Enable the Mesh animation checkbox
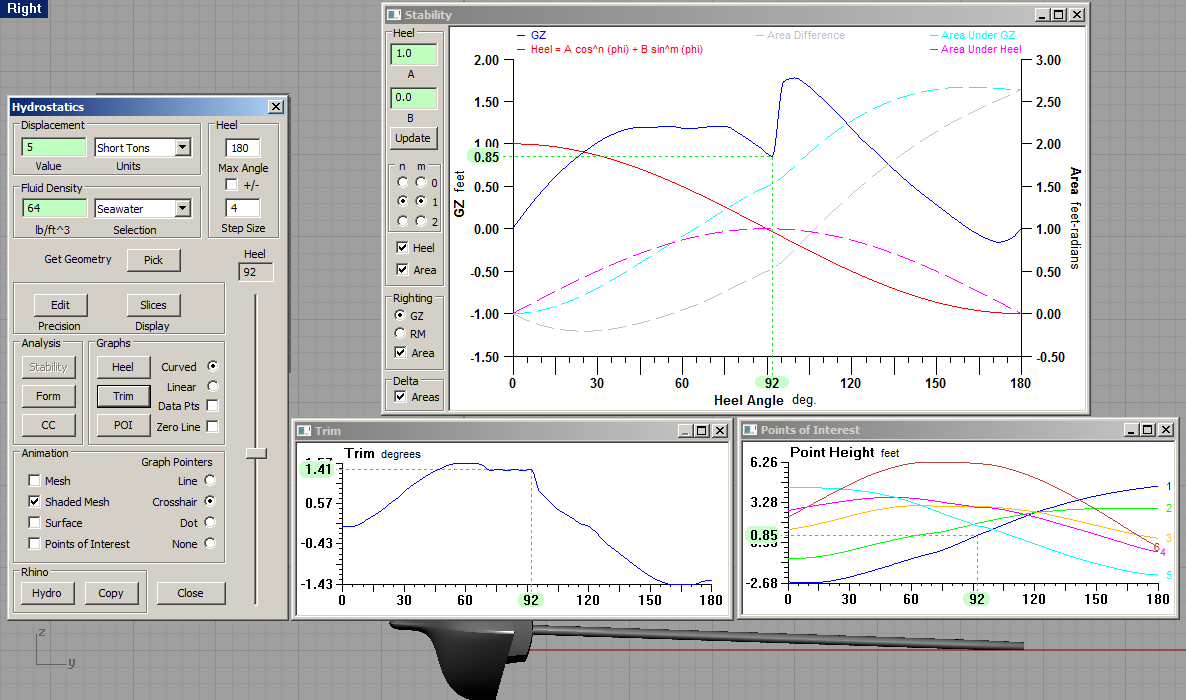1186x700 pixels. pos(34,481)
